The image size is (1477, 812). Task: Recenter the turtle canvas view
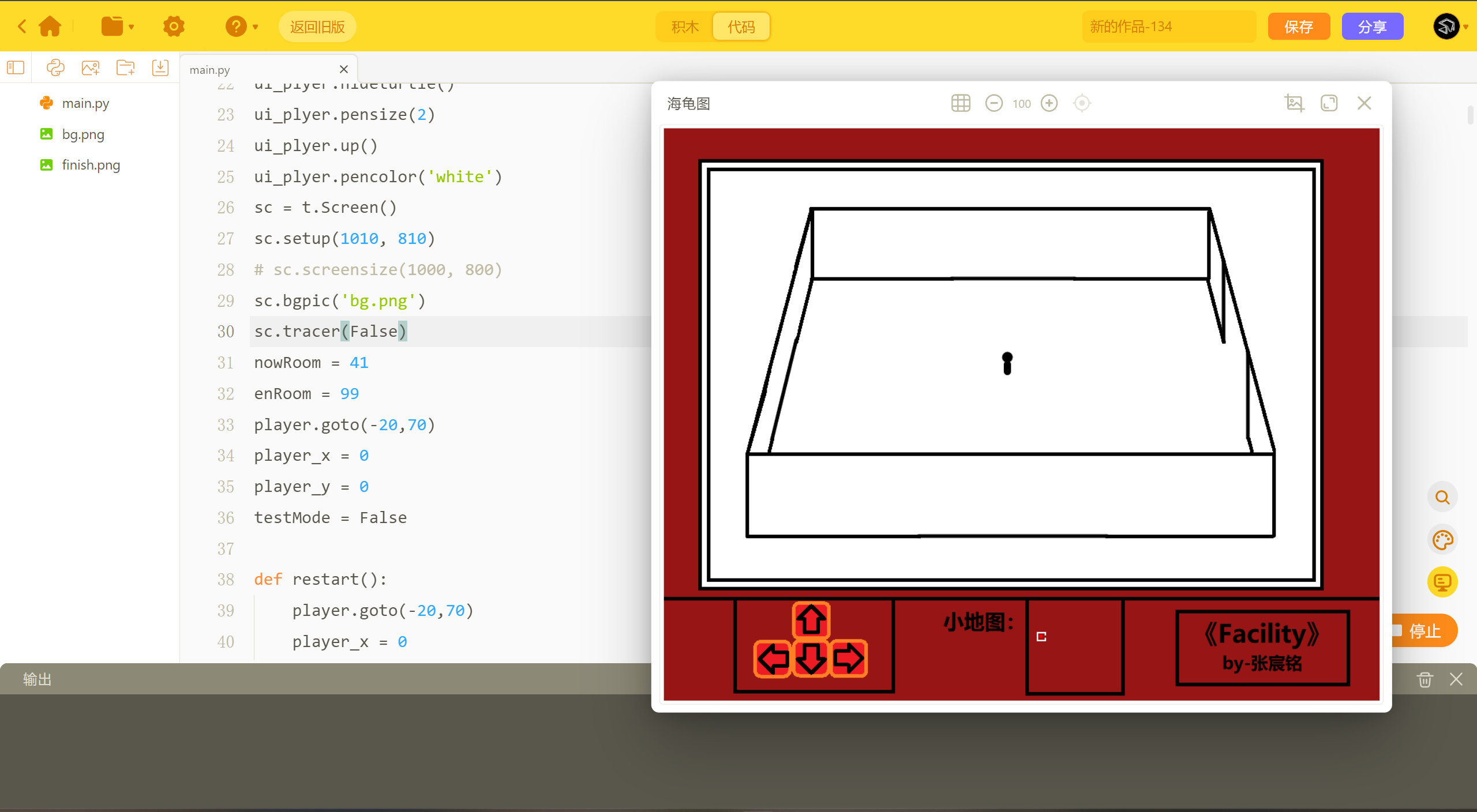[x=1082, y=103]
